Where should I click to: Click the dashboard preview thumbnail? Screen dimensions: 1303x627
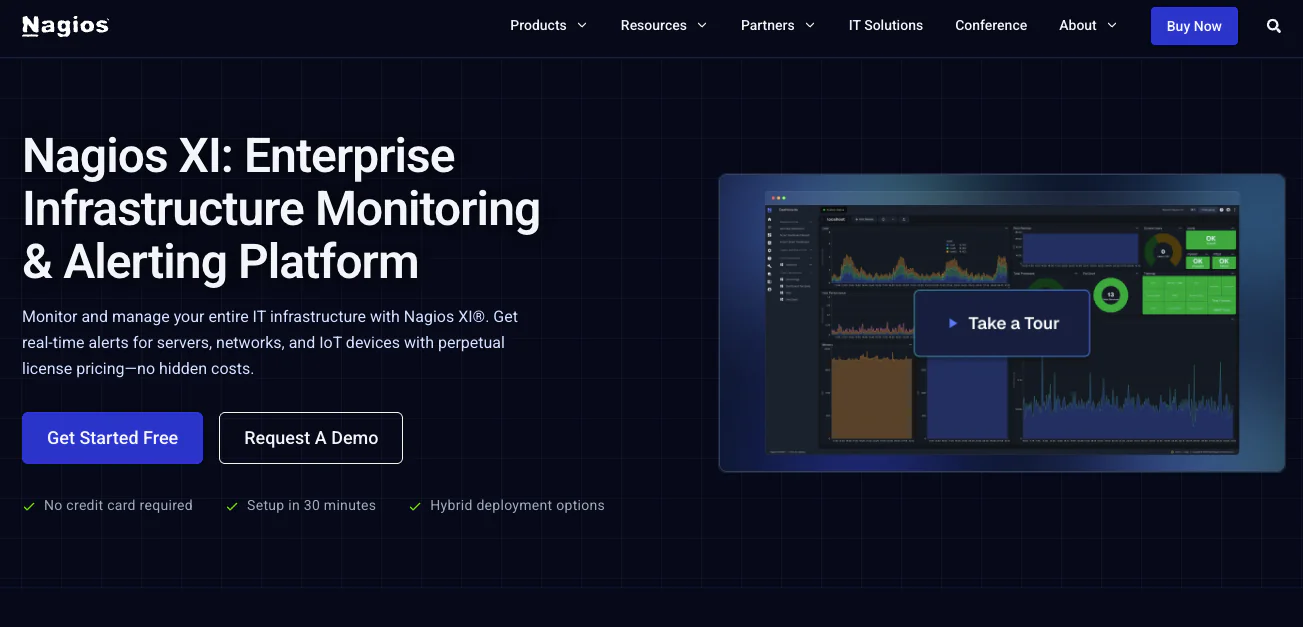tap(1002, 322)
